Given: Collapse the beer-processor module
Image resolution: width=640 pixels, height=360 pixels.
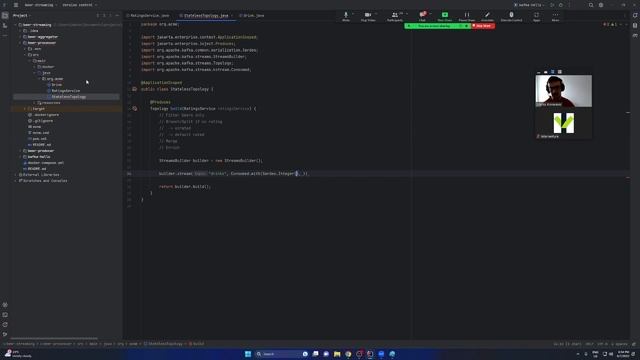Looking at the screenshot, I should coord(20,43).
